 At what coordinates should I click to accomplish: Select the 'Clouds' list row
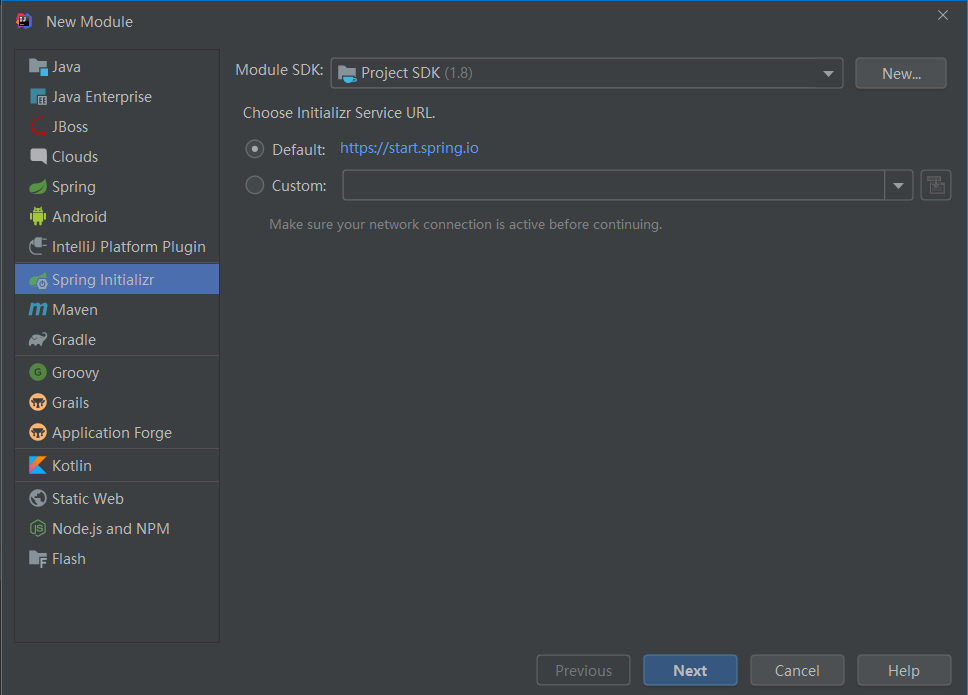pyautogui.click(x=117, y=157)
